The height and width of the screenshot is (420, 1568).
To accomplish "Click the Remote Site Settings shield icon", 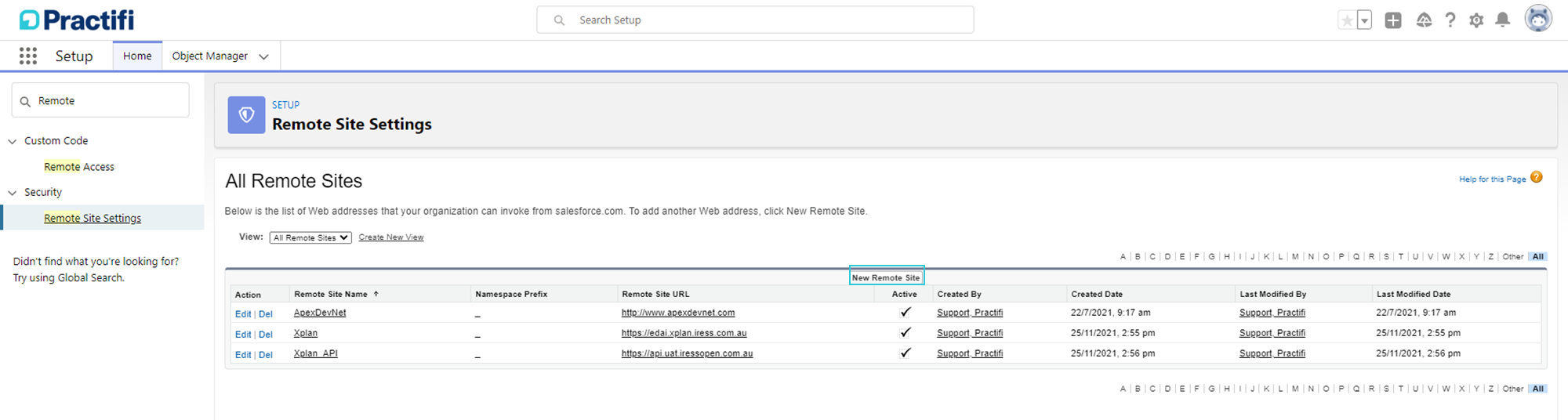I will point(246,115).
